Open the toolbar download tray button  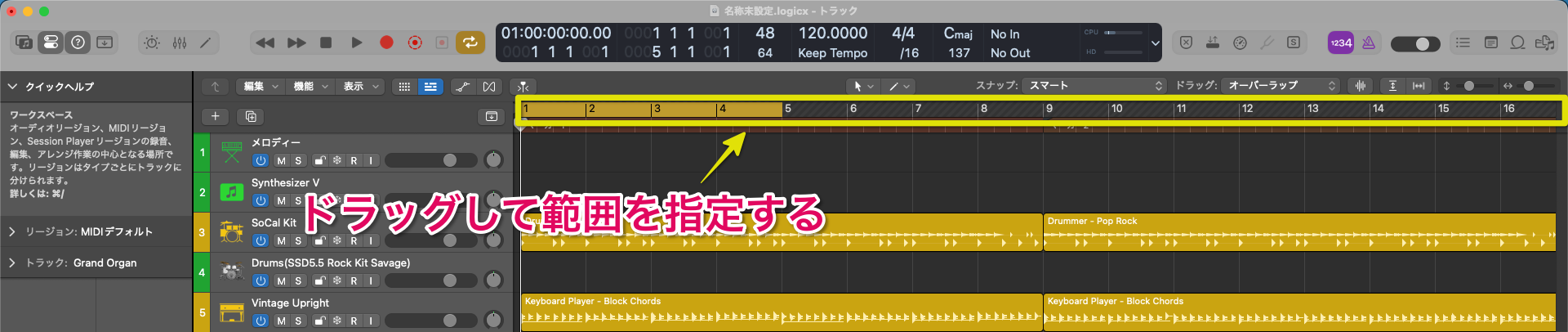[105, 43]
